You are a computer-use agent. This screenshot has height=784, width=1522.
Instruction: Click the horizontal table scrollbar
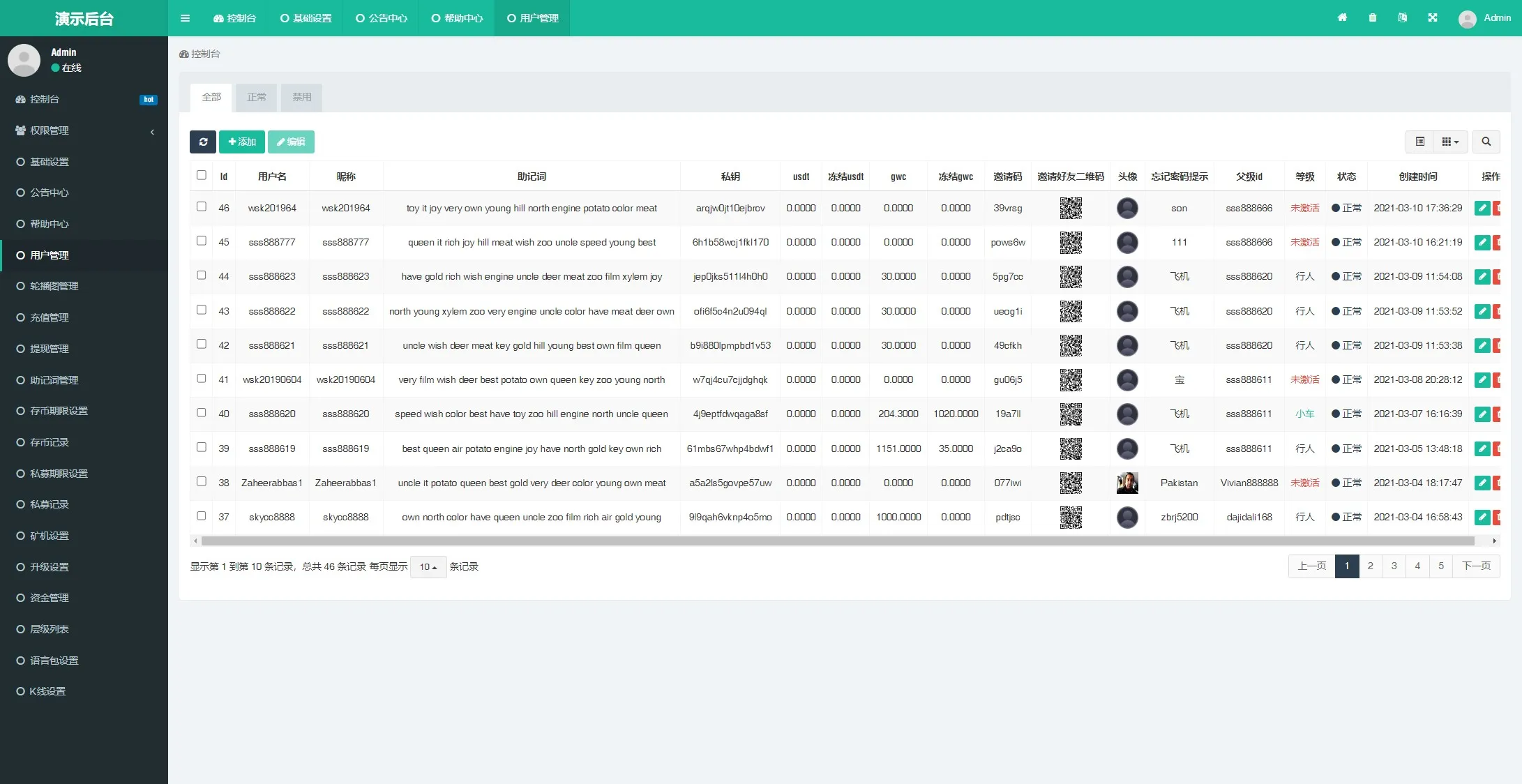click(837, 541)
